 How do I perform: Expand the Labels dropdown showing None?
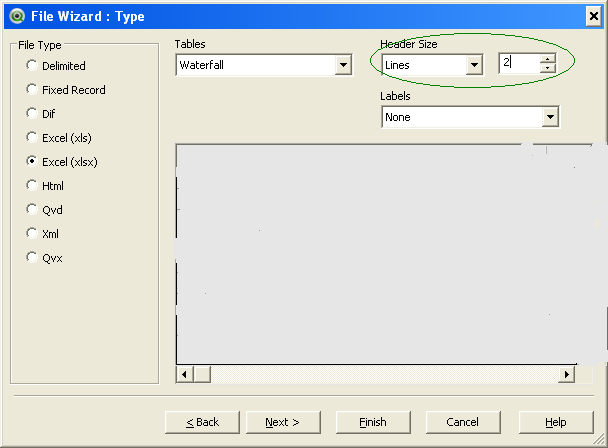[x=470, y=117]
